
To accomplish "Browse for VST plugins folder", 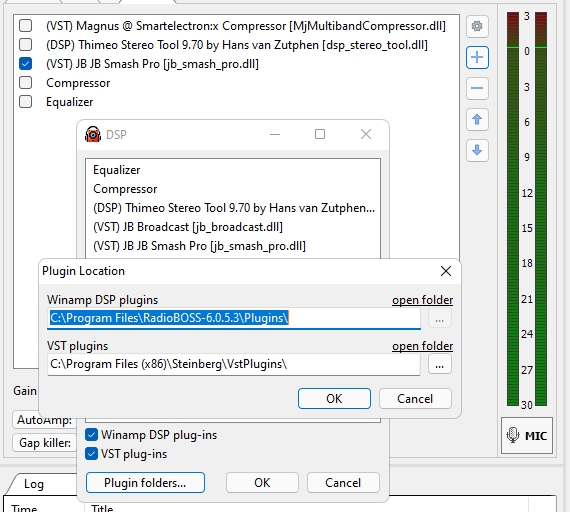I will tap(439, 364).
